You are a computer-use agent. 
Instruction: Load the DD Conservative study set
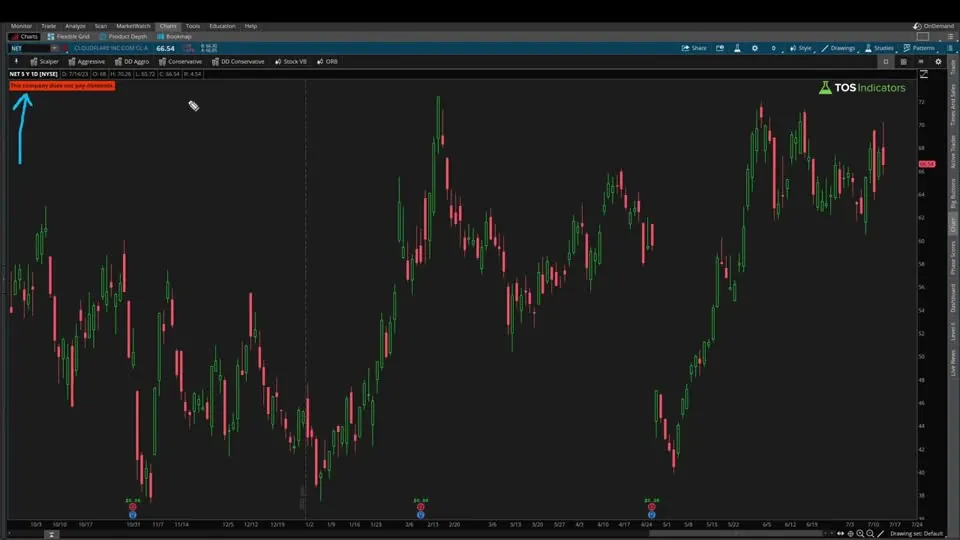(x=238, y=62)
